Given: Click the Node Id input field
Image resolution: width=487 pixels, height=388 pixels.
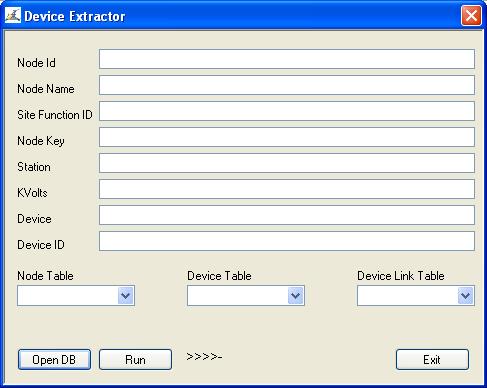Looking at the screenshot, I should 287,59.
